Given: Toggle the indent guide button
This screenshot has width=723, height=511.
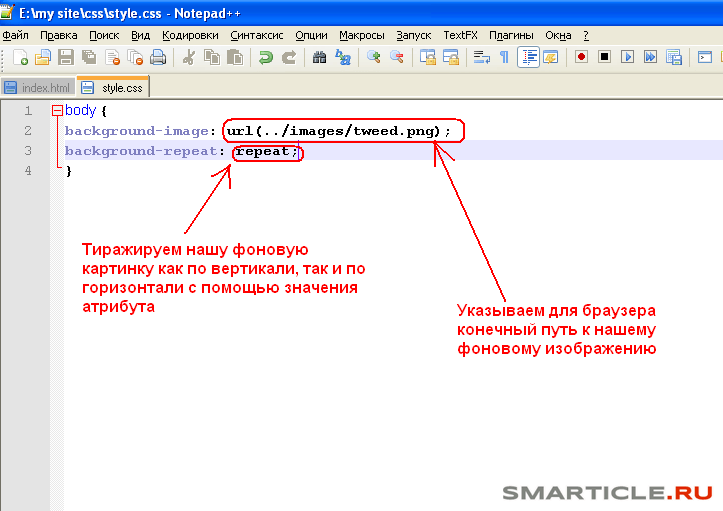Looking at the screenshot, I should pyautogui.click(x=528, y=58).
